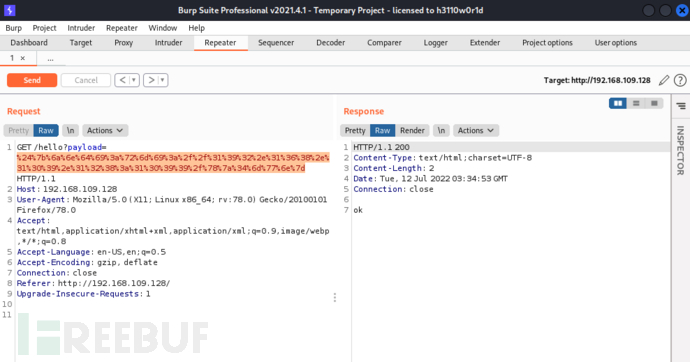Image resolution: width=690 pixels, height=362 pixels.
Task: Switch to the Comparer tab
Action: [384, 43]
